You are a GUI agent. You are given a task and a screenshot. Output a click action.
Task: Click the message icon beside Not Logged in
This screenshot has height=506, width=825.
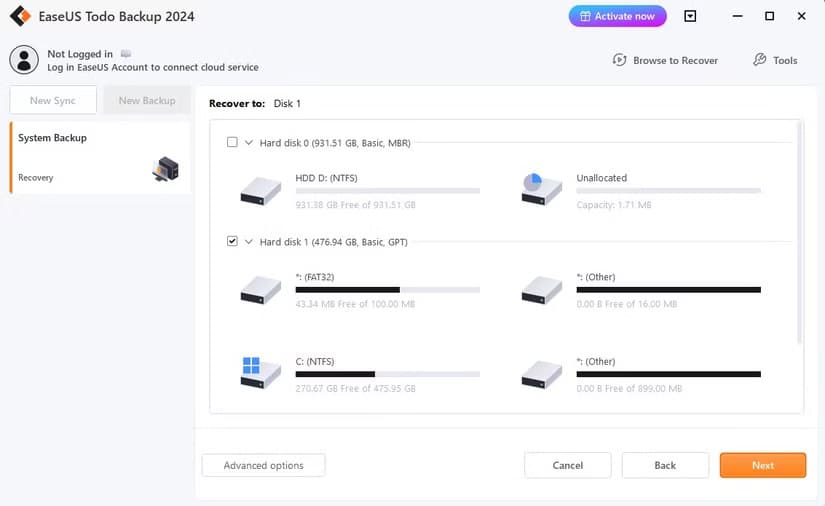pyautogui.click(x=126, y=54)
